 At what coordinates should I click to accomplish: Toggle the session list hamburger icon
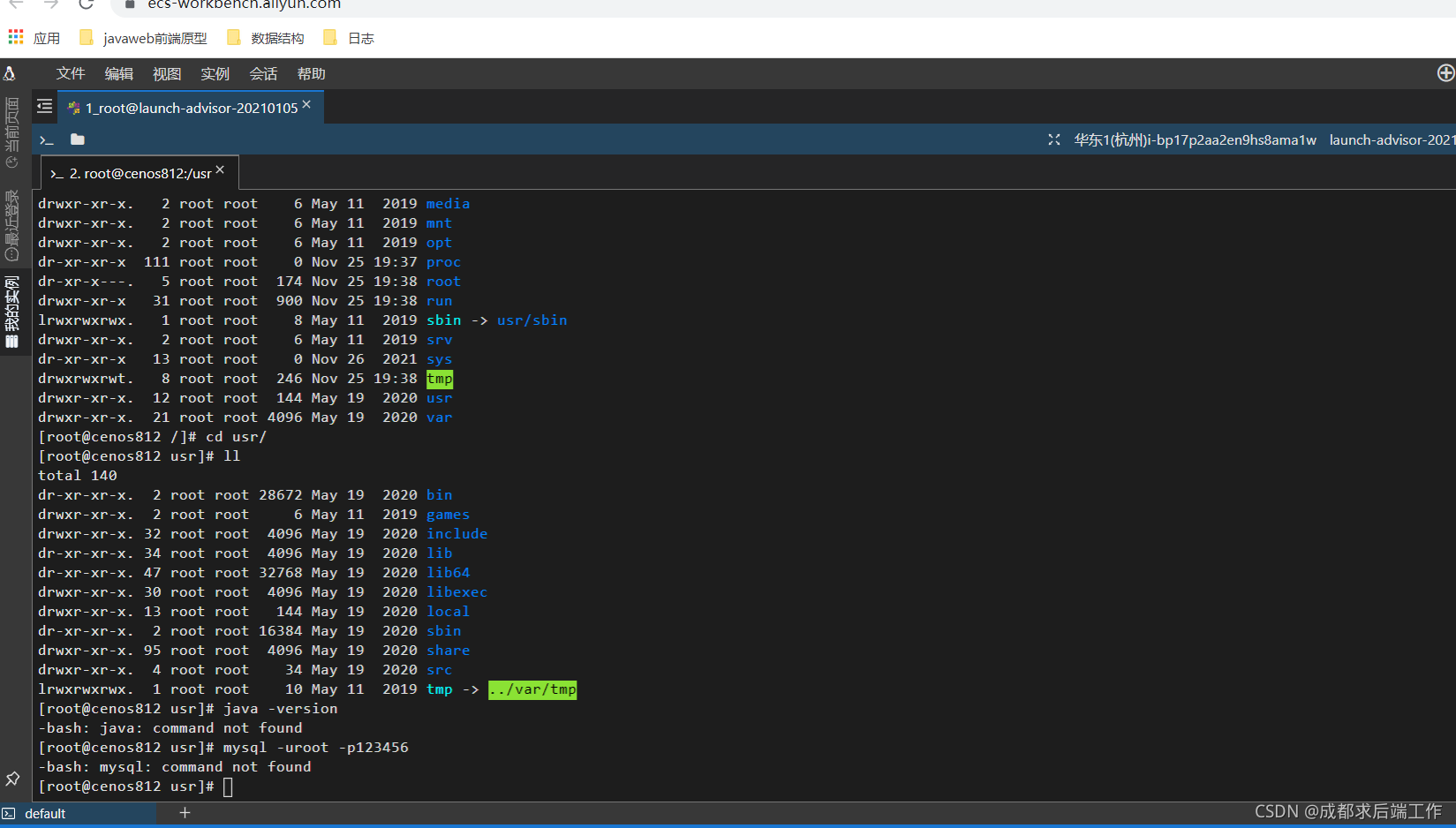point(44,107)
